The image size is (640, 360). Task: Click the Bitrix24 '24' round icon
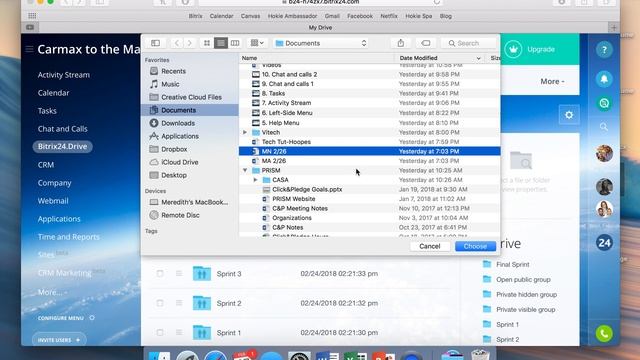click(x=604, y=243)
